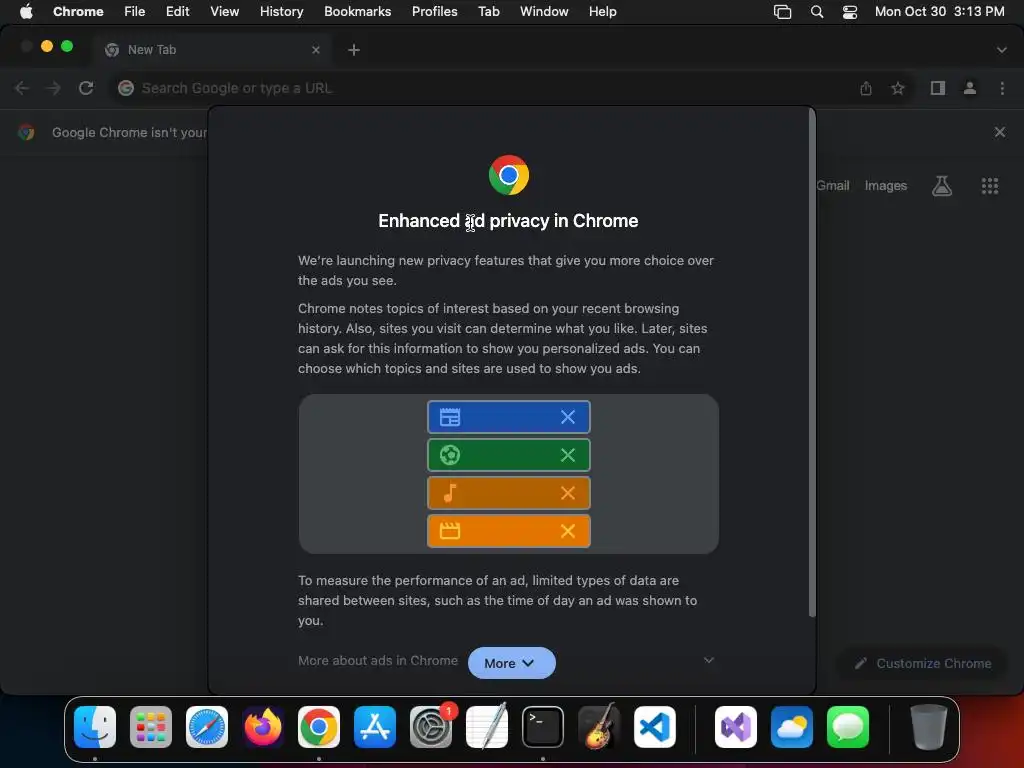
Task: Open Spotlight search in menu bar
Action: 816,12
